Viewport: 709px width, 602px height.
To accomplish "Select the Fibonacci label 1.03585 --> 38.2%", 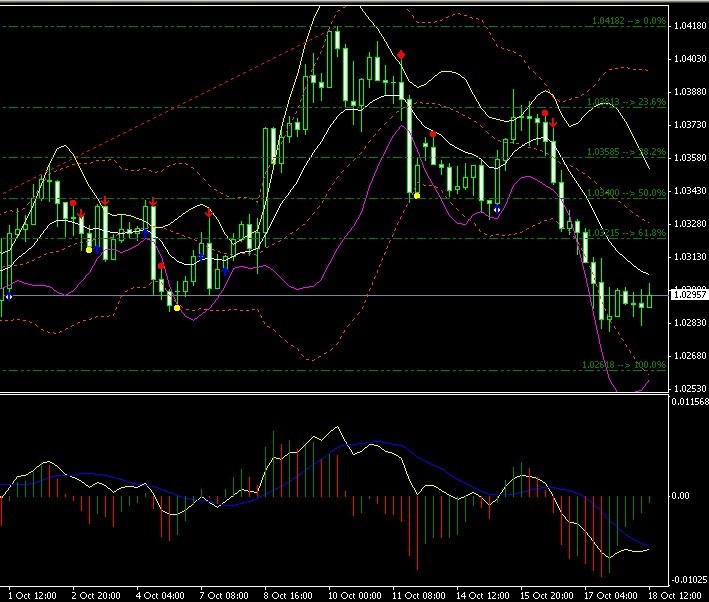I will (626, 152).
